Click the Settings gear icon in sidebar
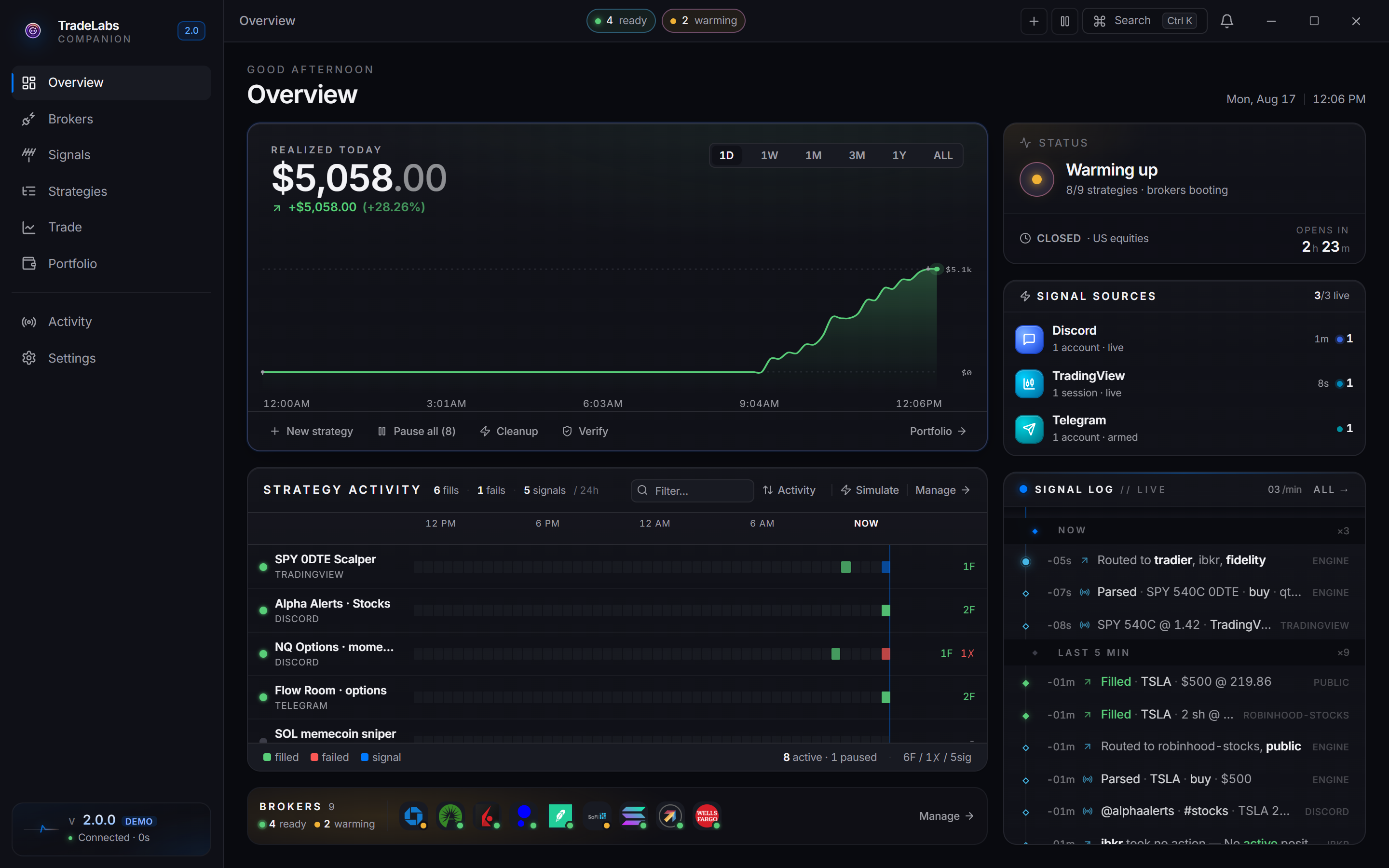This screenshot has width=1389, height=868. pos(29,358)
